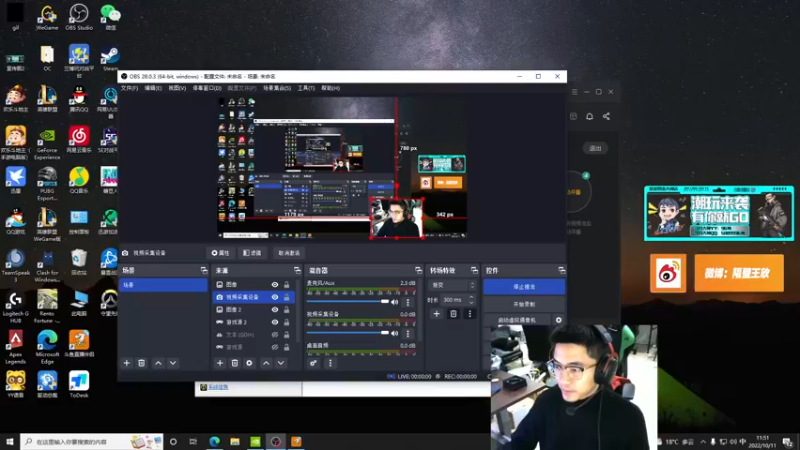Open GeForce Experience desktop shortcut
The width and height of the screenshot is (800, 450).
[47, 143]
